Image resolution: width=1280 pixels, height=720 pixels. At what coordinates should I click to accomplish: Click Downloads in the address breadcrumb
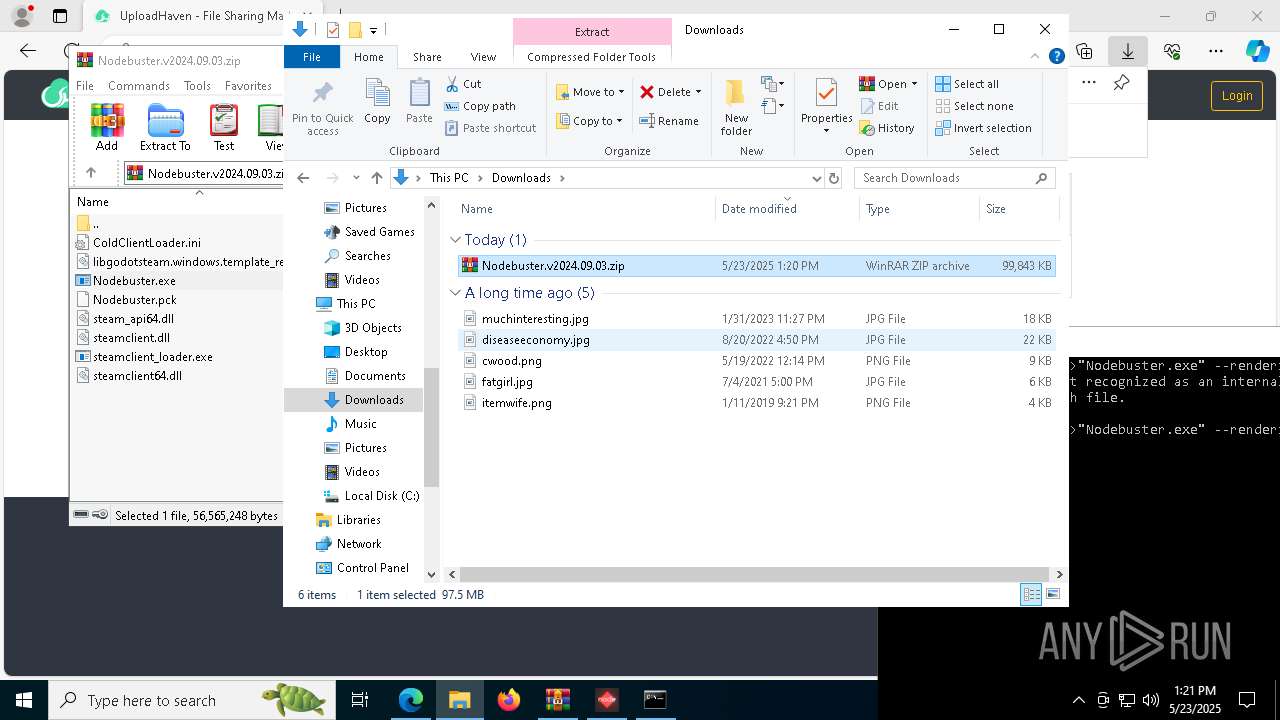click(521, 178)
